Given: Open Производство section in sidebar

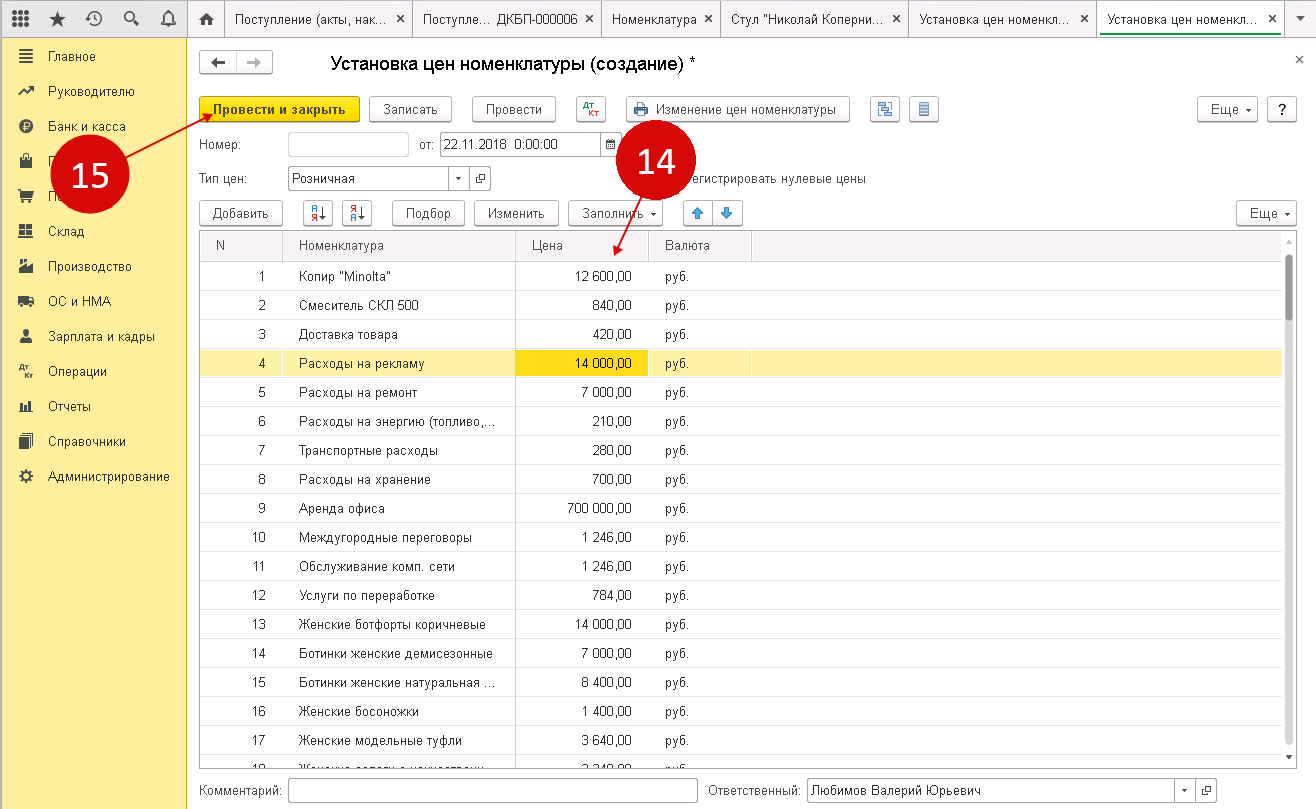Looking at the screenshot, I should click(90, 266).
